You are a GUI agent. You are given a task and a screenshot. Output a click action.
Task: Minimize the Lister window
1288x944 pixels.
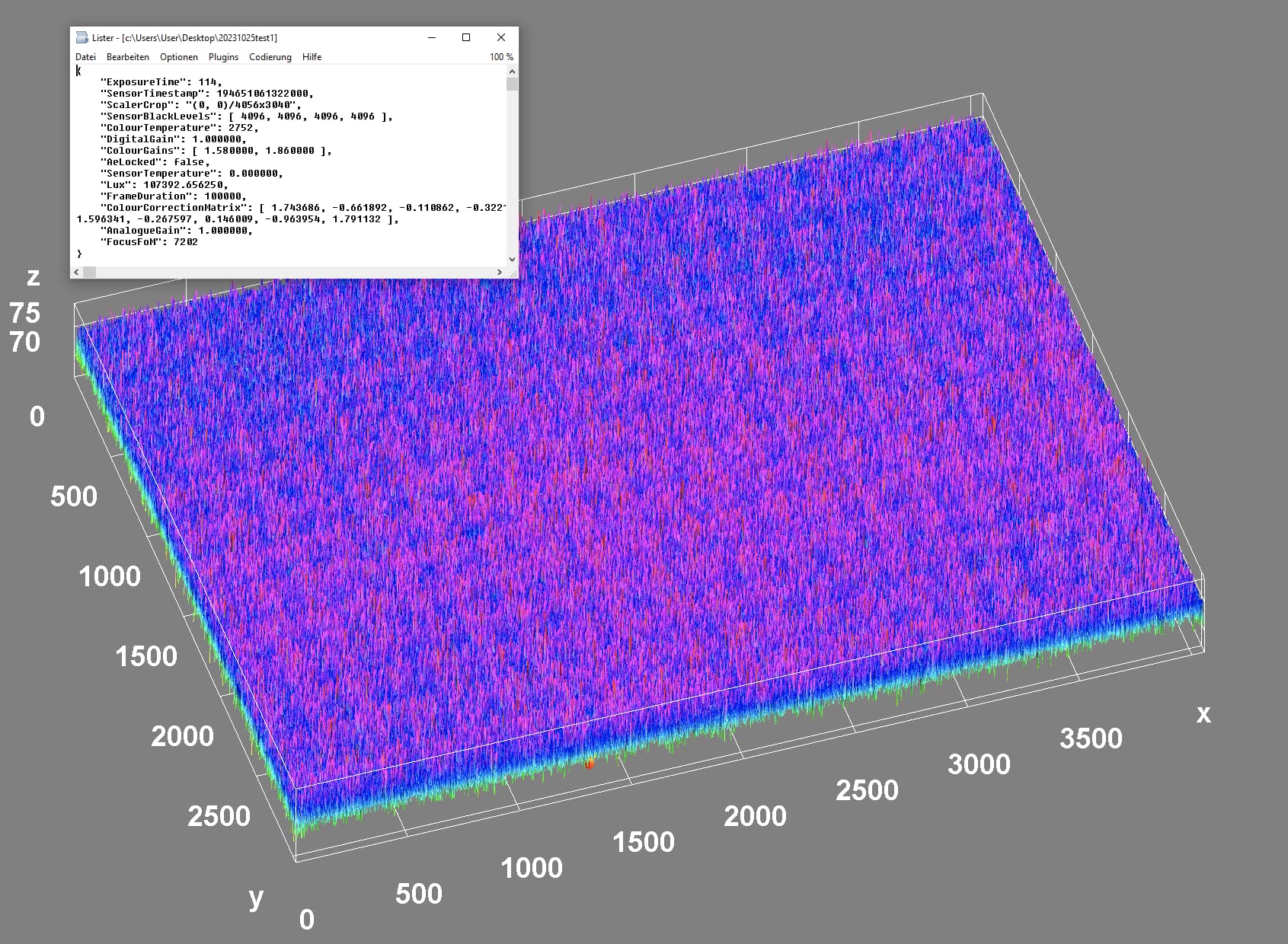click(432, 37)
